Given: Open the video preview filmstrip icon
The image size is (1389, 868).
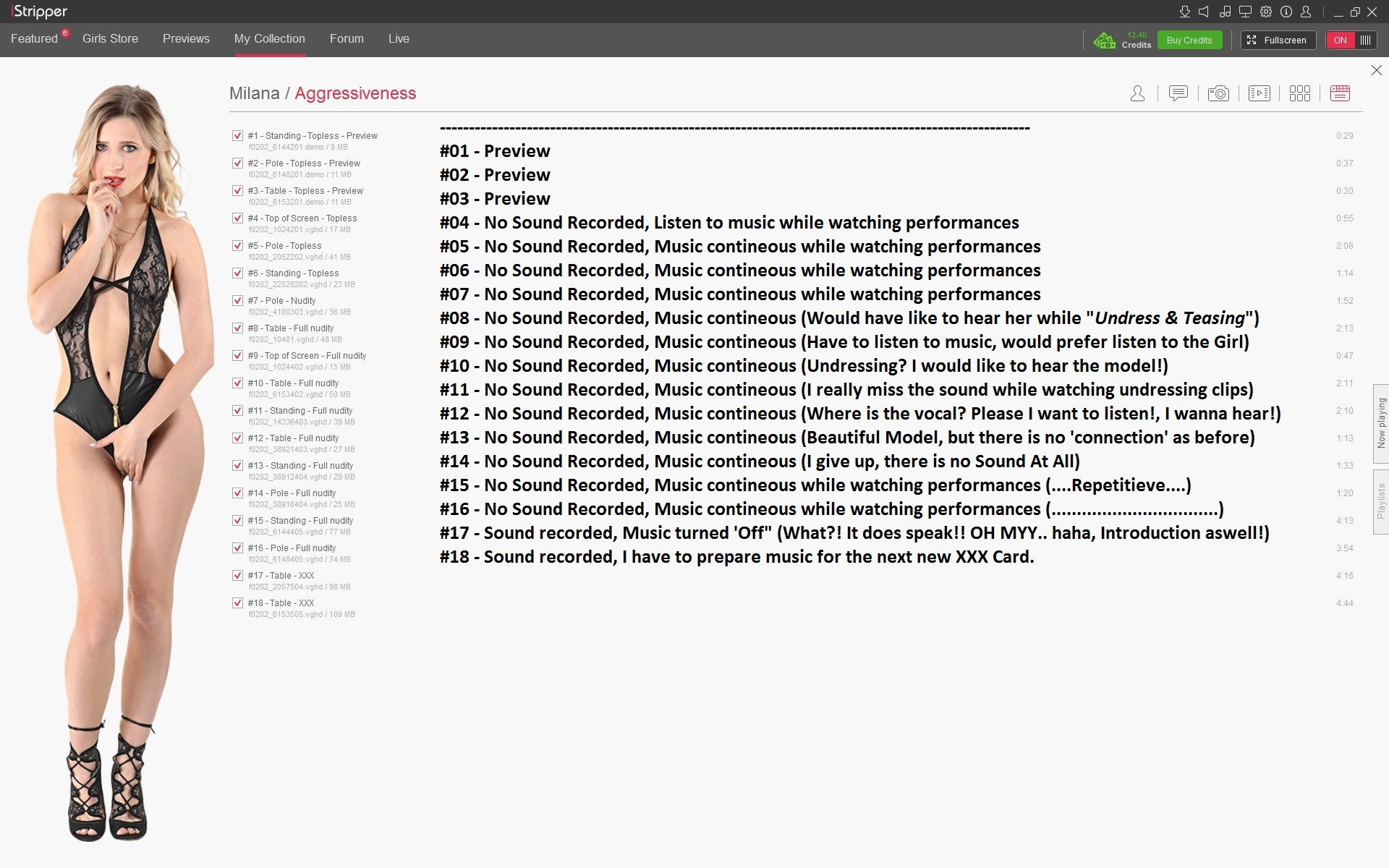Looking at the screenshot, I should pos(1259,93).
